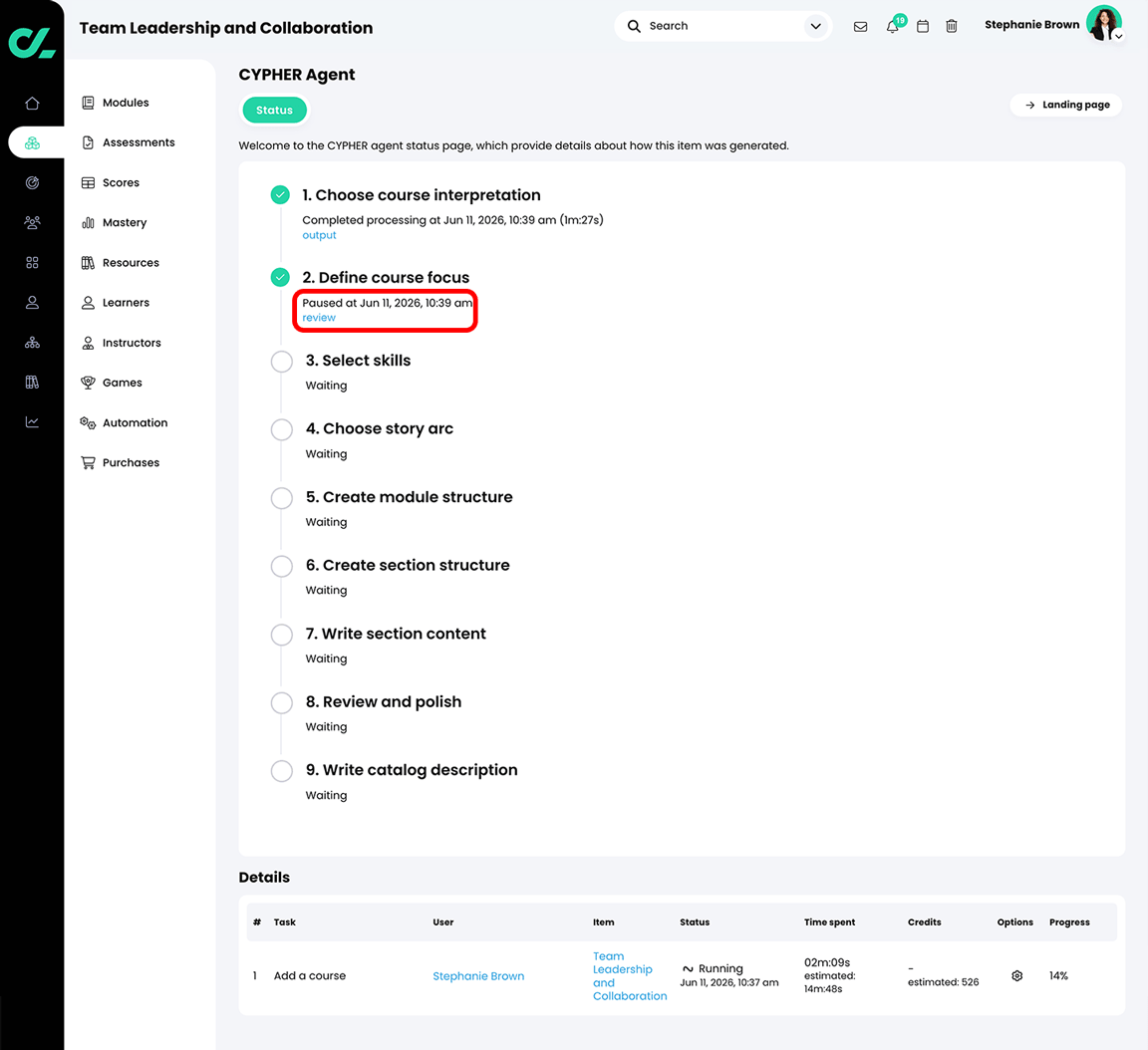
Task: Click Stephanie Brown's profile avatar
Action: click(x=1103, y=23)
